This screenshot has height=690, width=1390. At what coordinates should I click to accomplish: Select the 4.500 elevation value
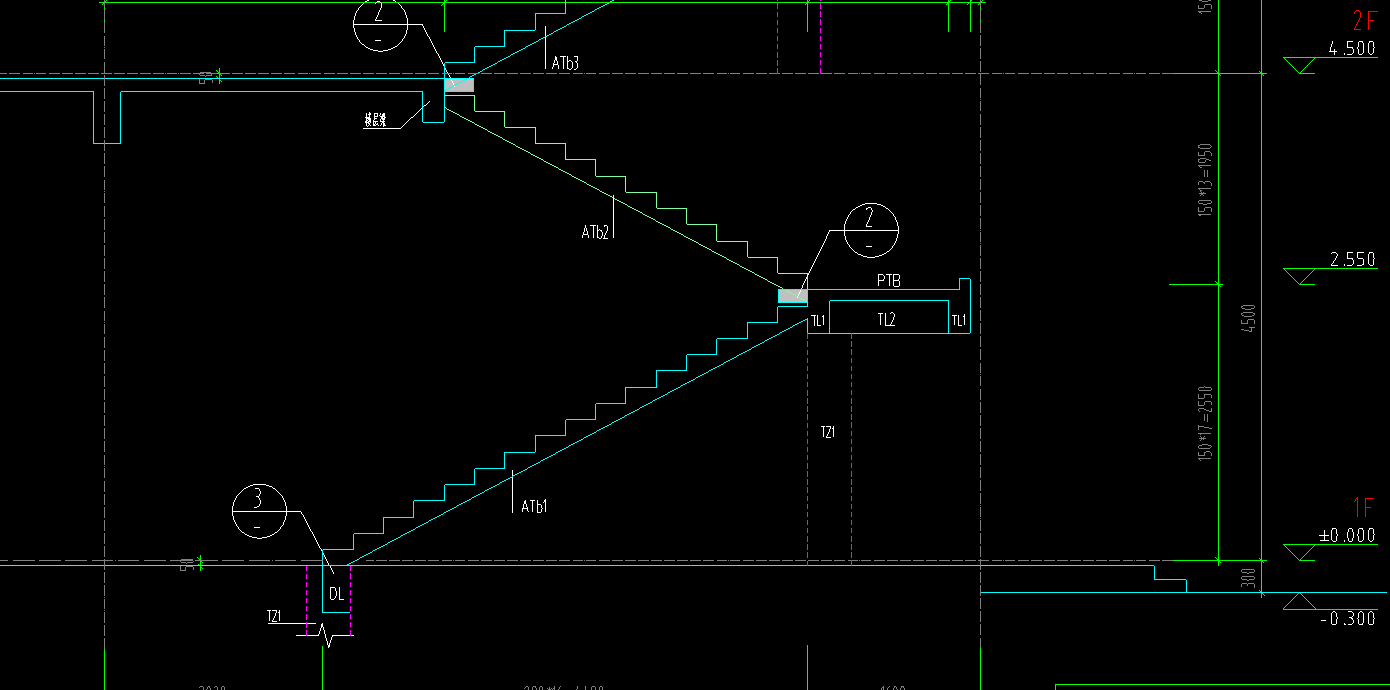click(x=1352, y=48)
